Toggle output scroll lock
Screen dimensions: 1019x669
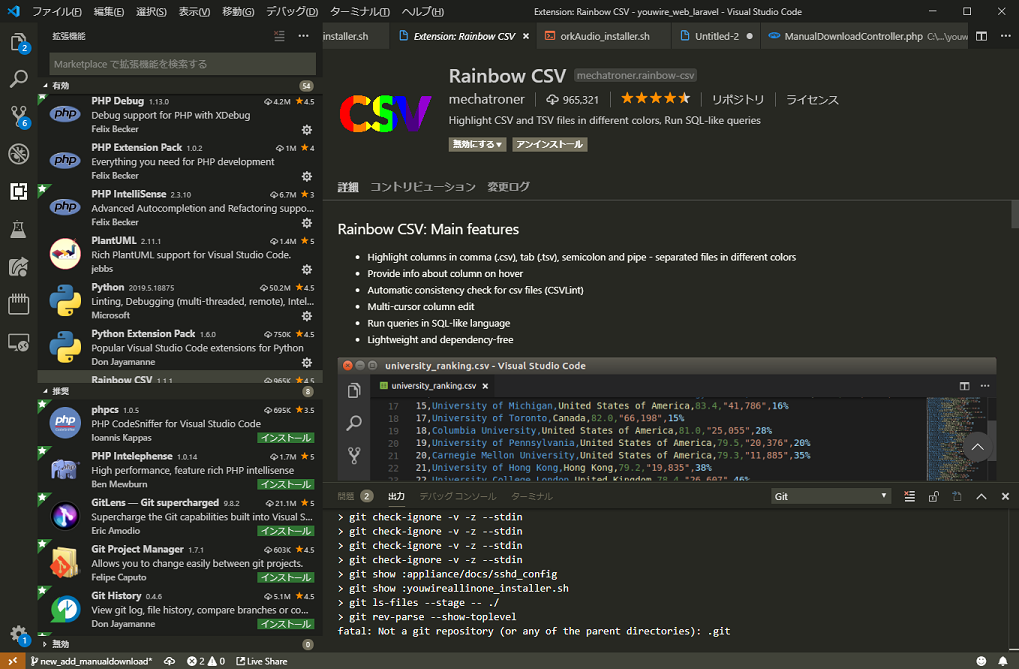pyautogui.click(x=933, y=497)
